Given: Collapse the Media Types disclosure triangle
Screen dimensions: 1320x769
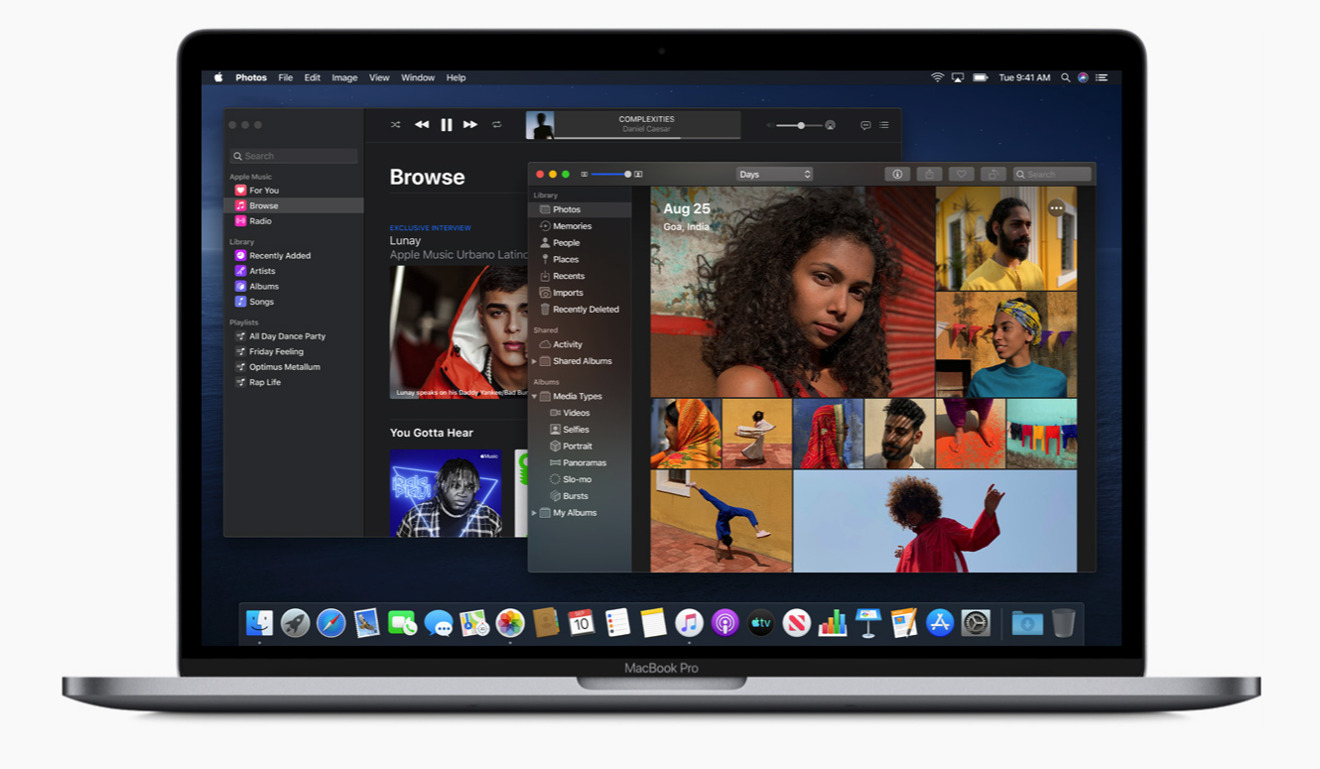Looking at the screenshot, I should [x=534, y=396].
